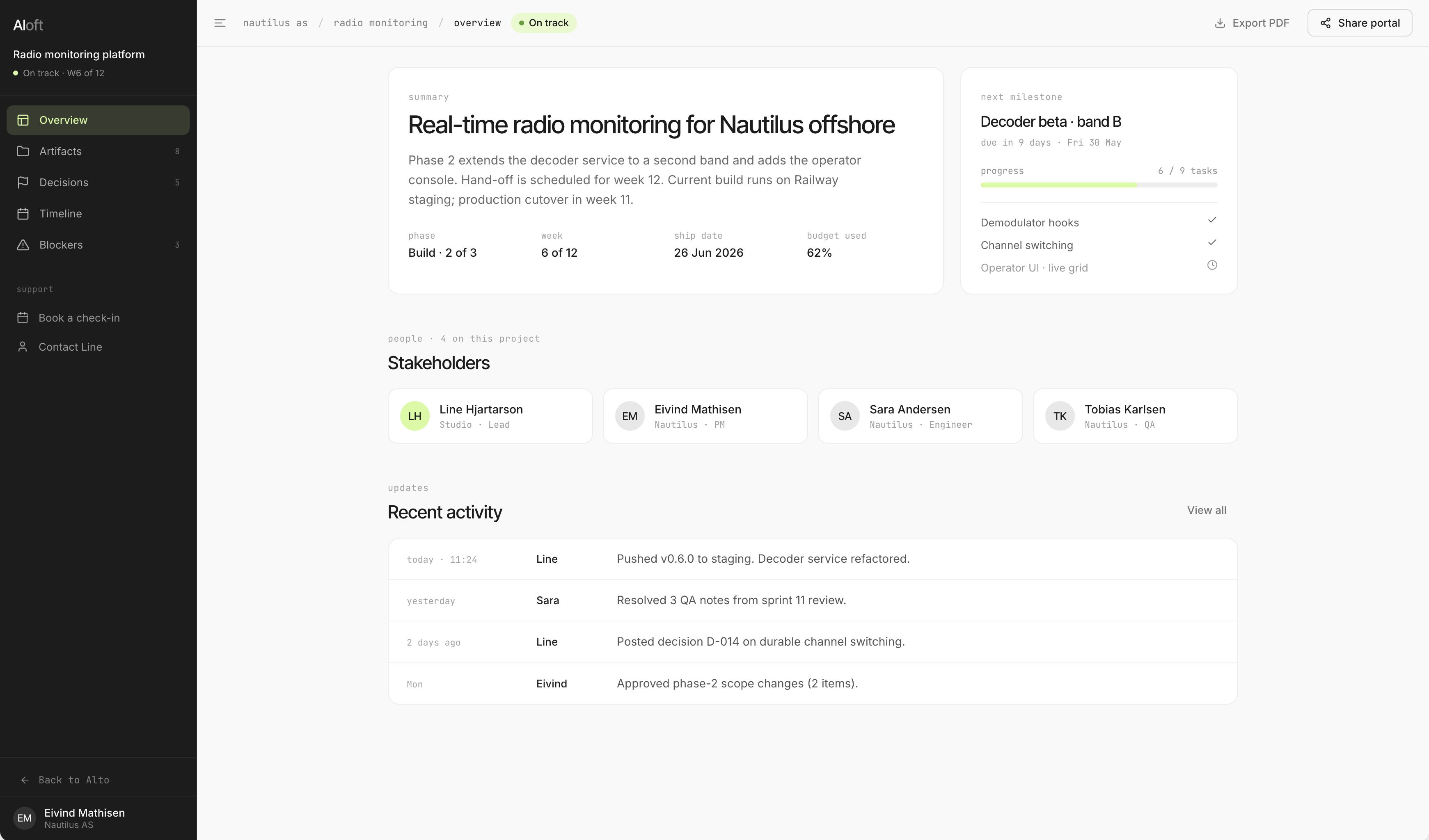Viewport: 1429px width, 840px height.
Task: Toggle the sidebar menu icon
Action: [x=220, y=23]
